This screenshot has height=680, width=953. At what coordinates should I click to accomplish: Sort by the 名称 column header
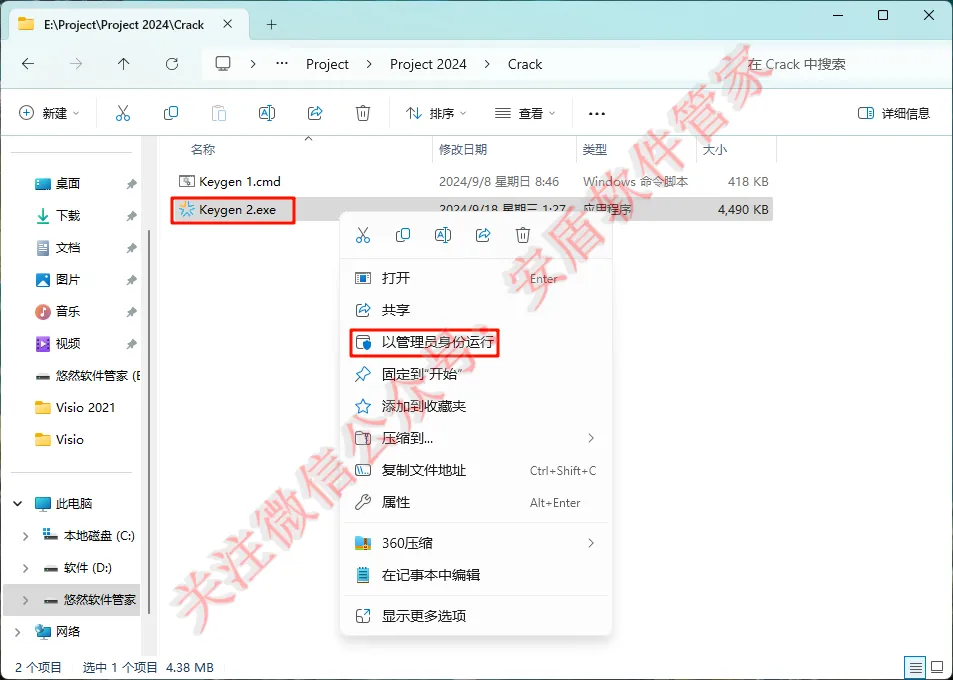(203, 149)
